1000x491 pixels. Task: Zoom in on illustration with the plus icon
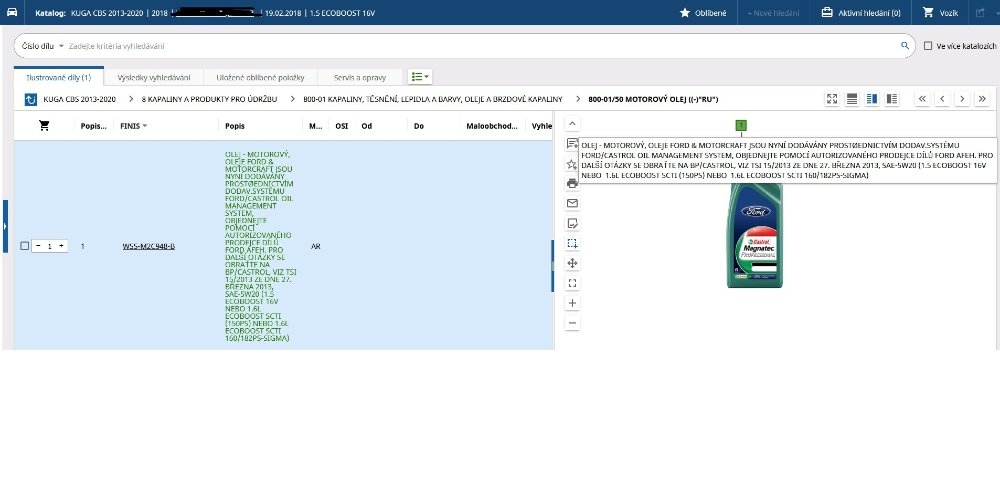click(x=572, y=302)
